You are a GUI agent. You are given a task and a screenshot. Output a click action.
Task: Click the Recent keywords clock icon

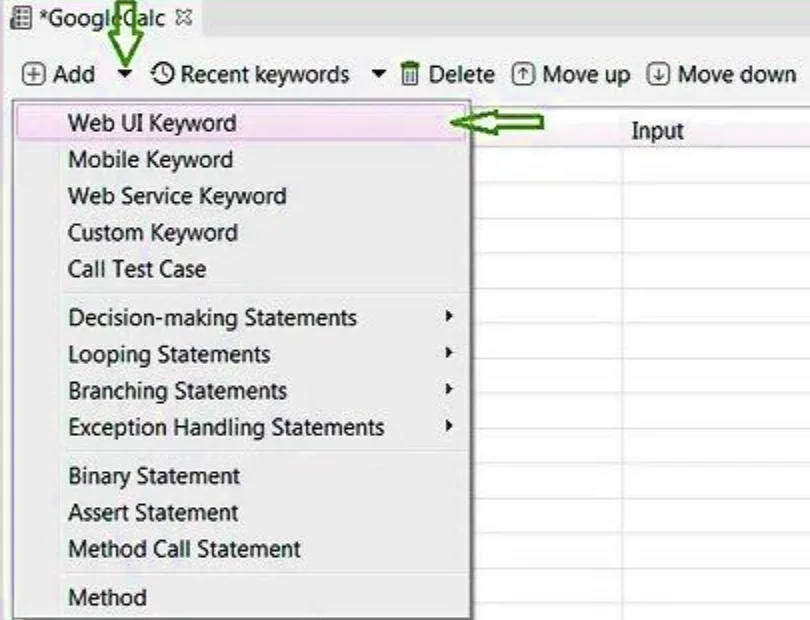[x=163, y=75]
